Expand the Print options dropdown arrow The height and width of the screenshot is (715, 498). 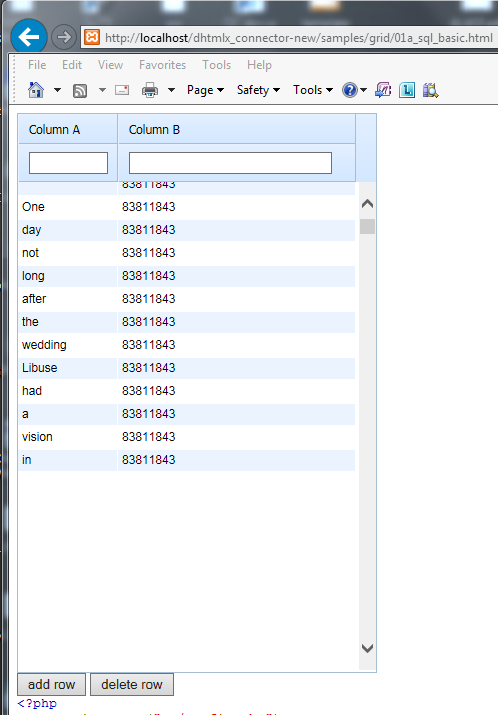click(171, 90)
